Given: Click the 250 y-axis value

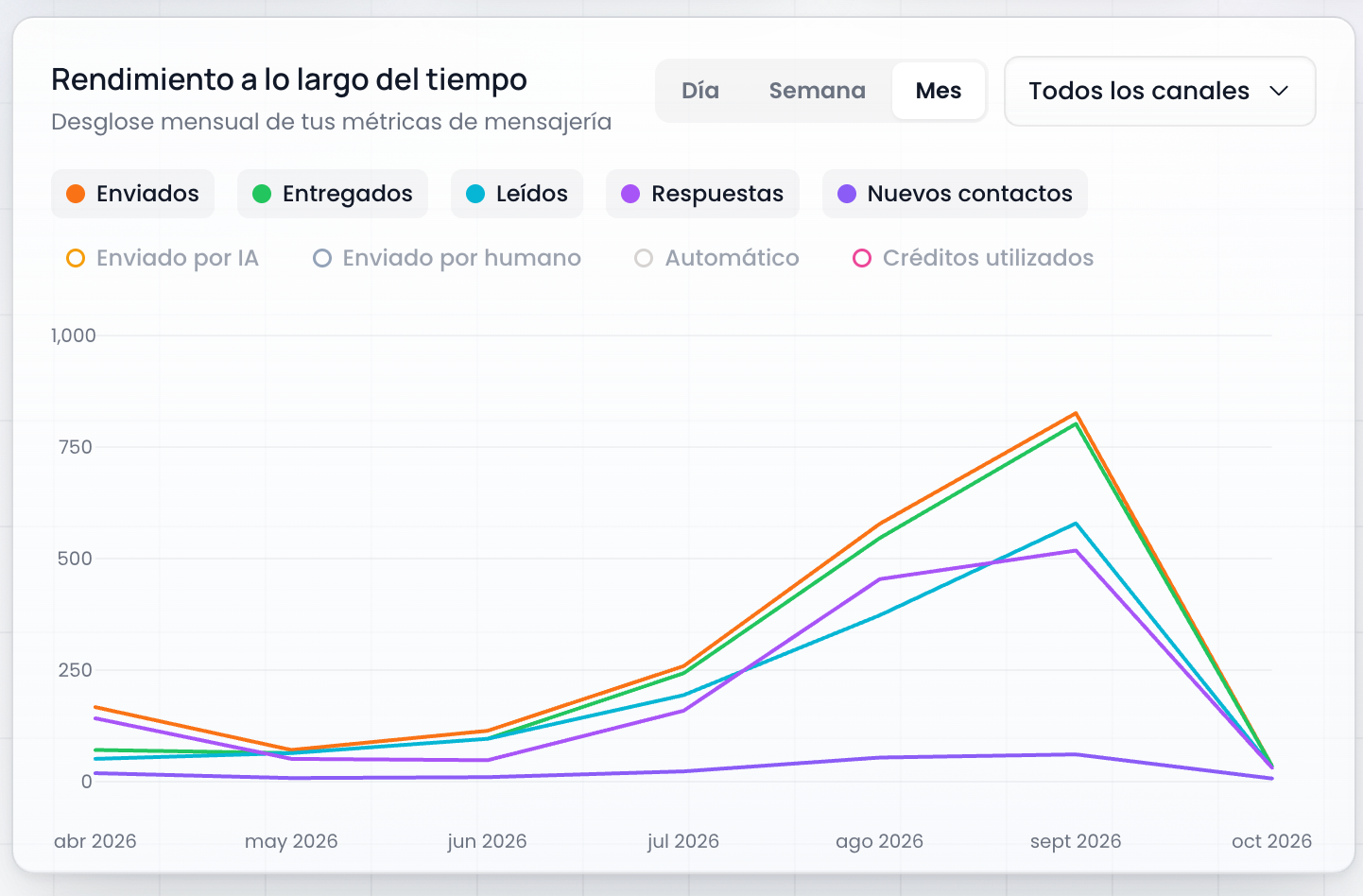Looking at the screenshot, I should coord(76,670).
